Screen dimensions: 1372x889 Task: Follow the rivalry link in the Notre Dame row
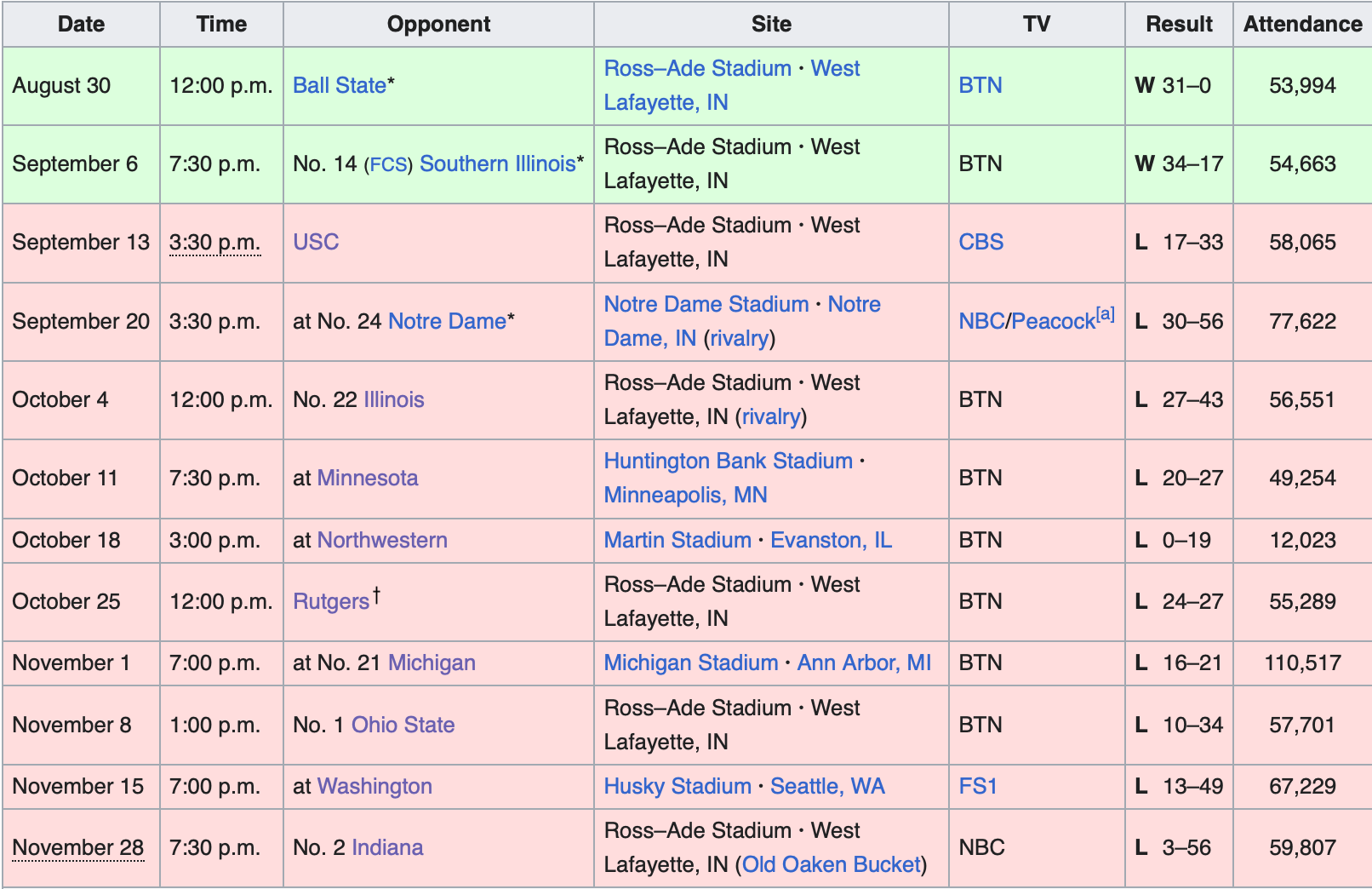click(x=740, y=338)
